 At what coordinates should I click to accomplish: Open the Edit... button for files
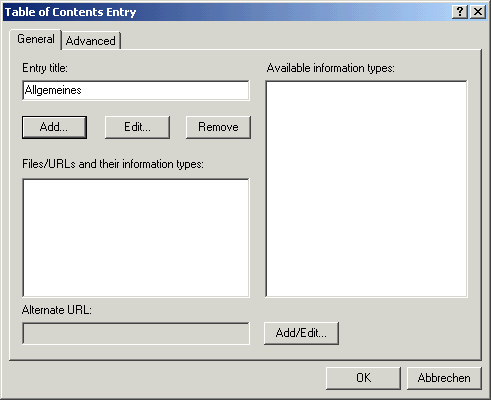tap(137, 127)
